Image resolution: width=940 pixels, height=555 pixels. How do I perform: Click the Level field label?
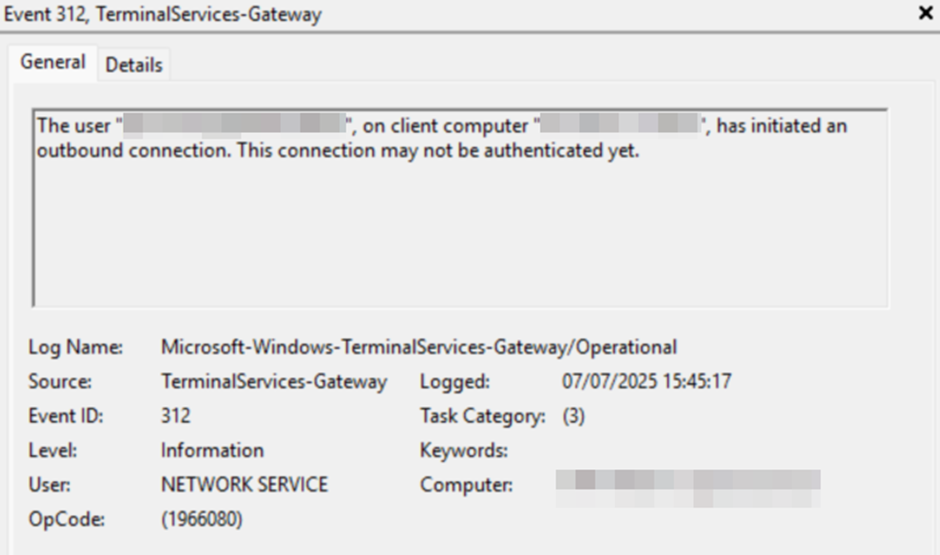point(53,450)
